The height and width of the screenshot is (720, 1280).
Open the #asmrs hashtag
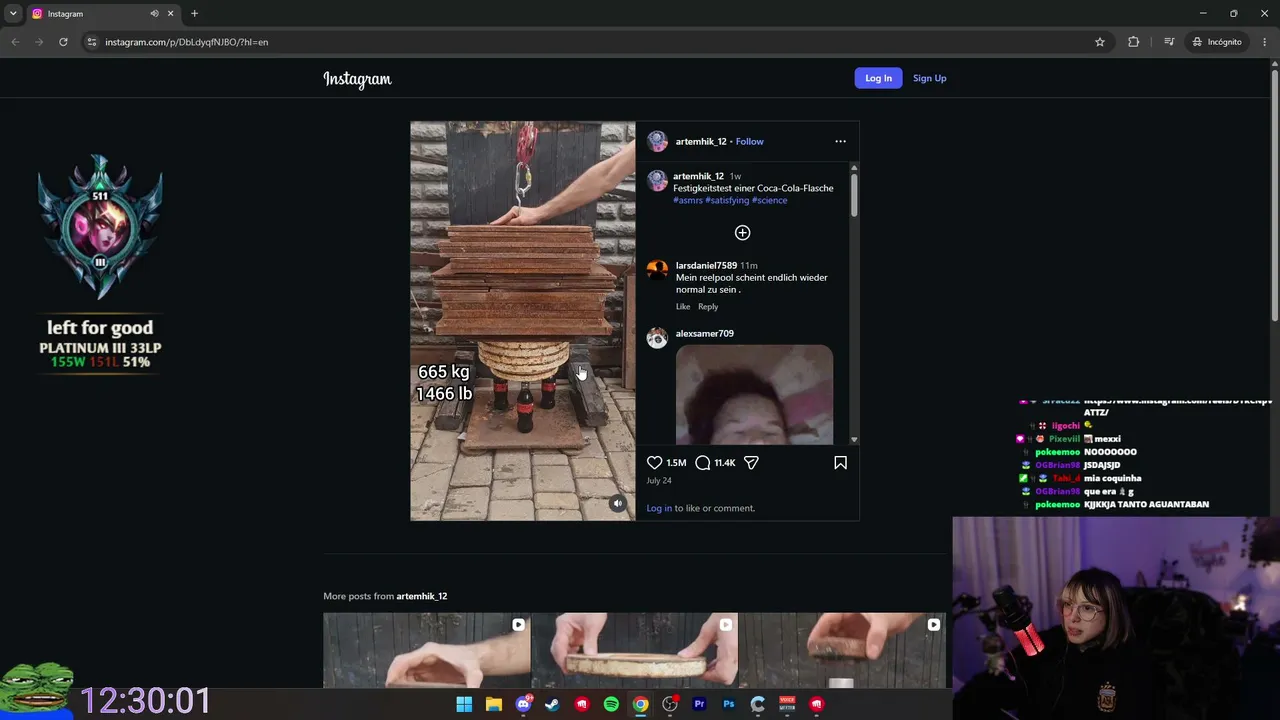pos(688,200)
